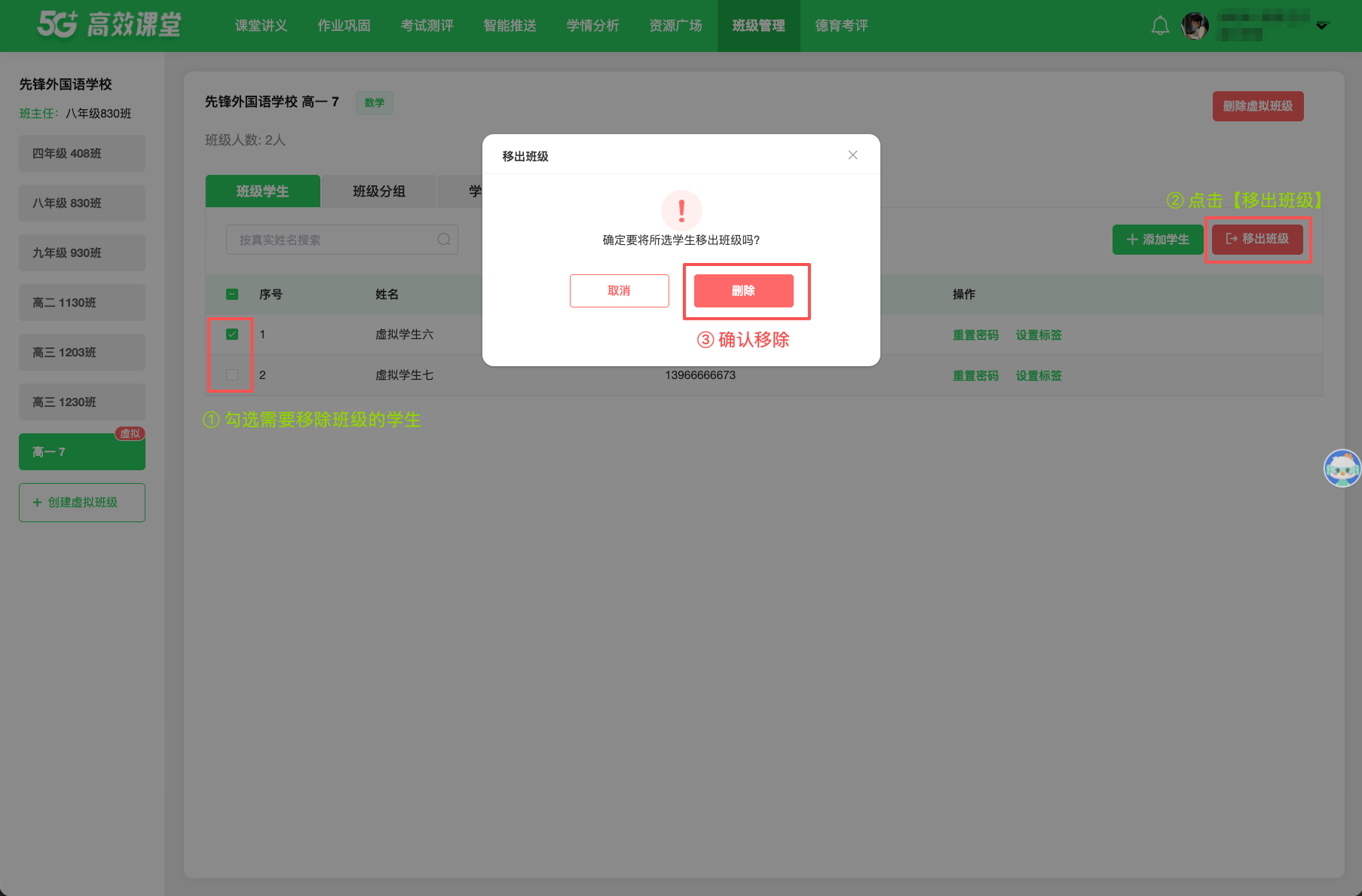The image size is (1362, 896).
Task: Expand the account dropdown arrow
Action: (x=1321, y=26)
